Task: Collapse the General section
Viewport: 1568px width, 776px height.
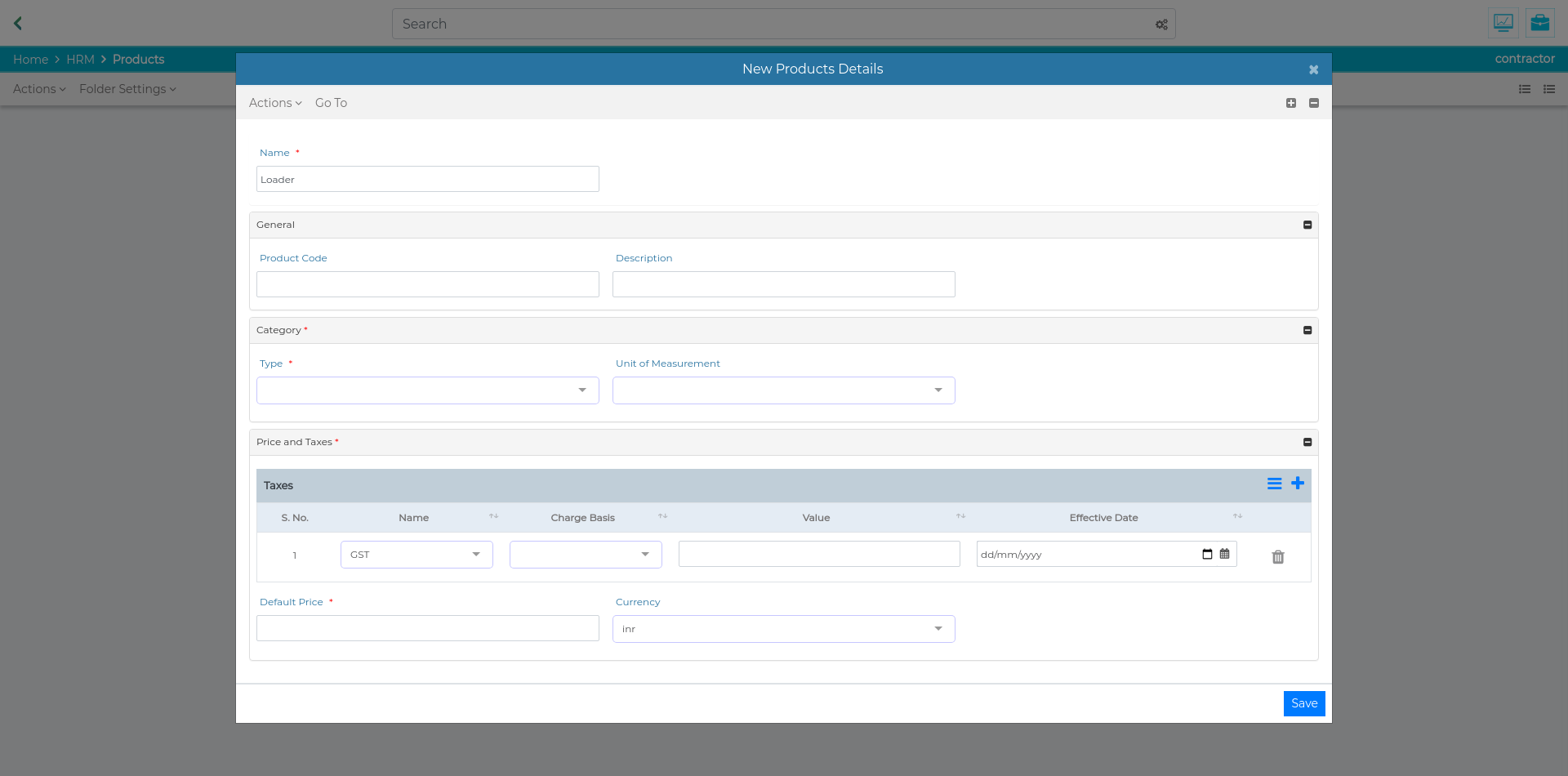Action: coord(1307,225)
